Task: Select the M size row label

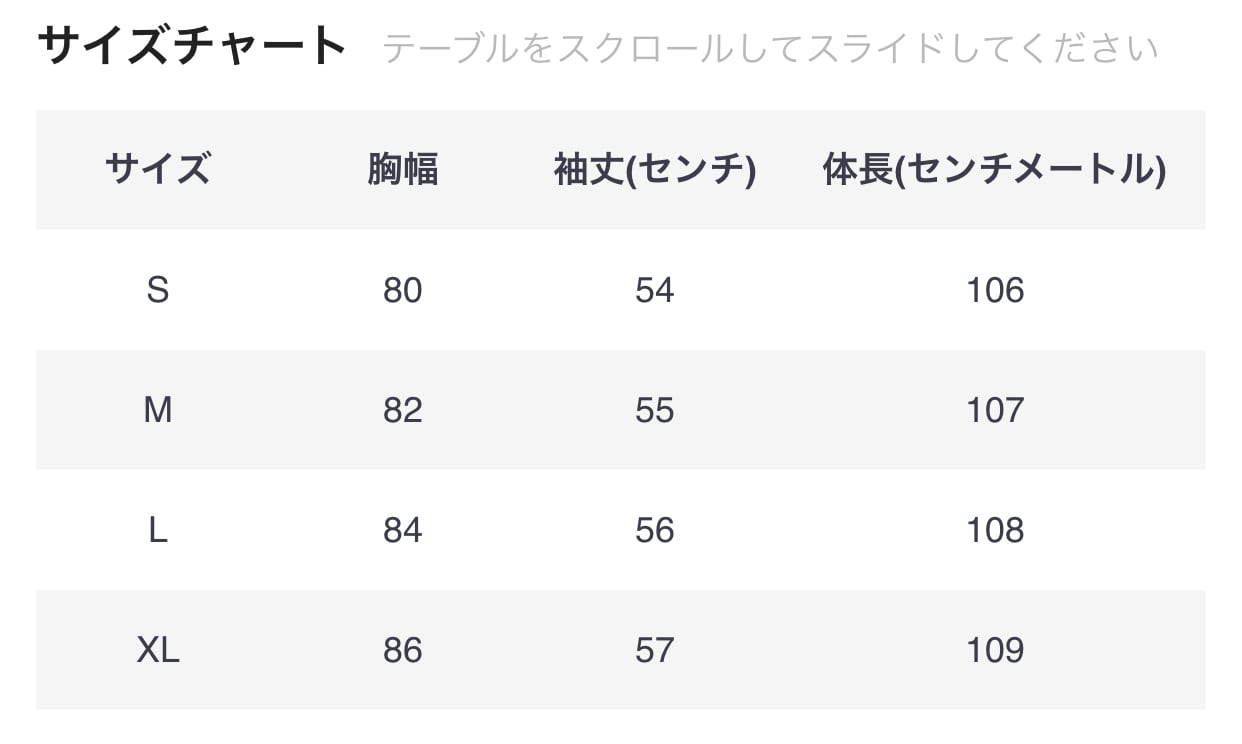Action: click(158, 410)
